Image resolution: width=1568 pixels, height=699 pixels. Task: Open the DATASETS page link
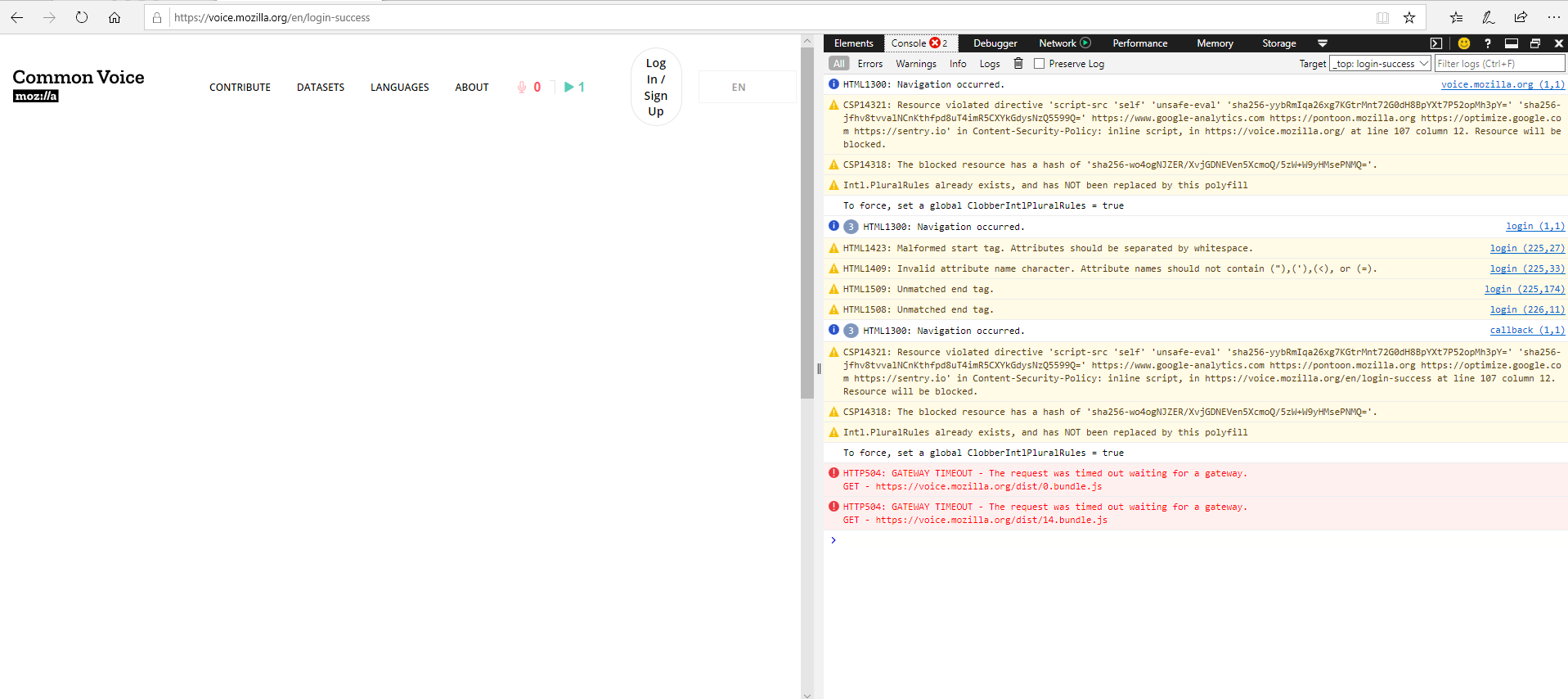pos(321,87)
